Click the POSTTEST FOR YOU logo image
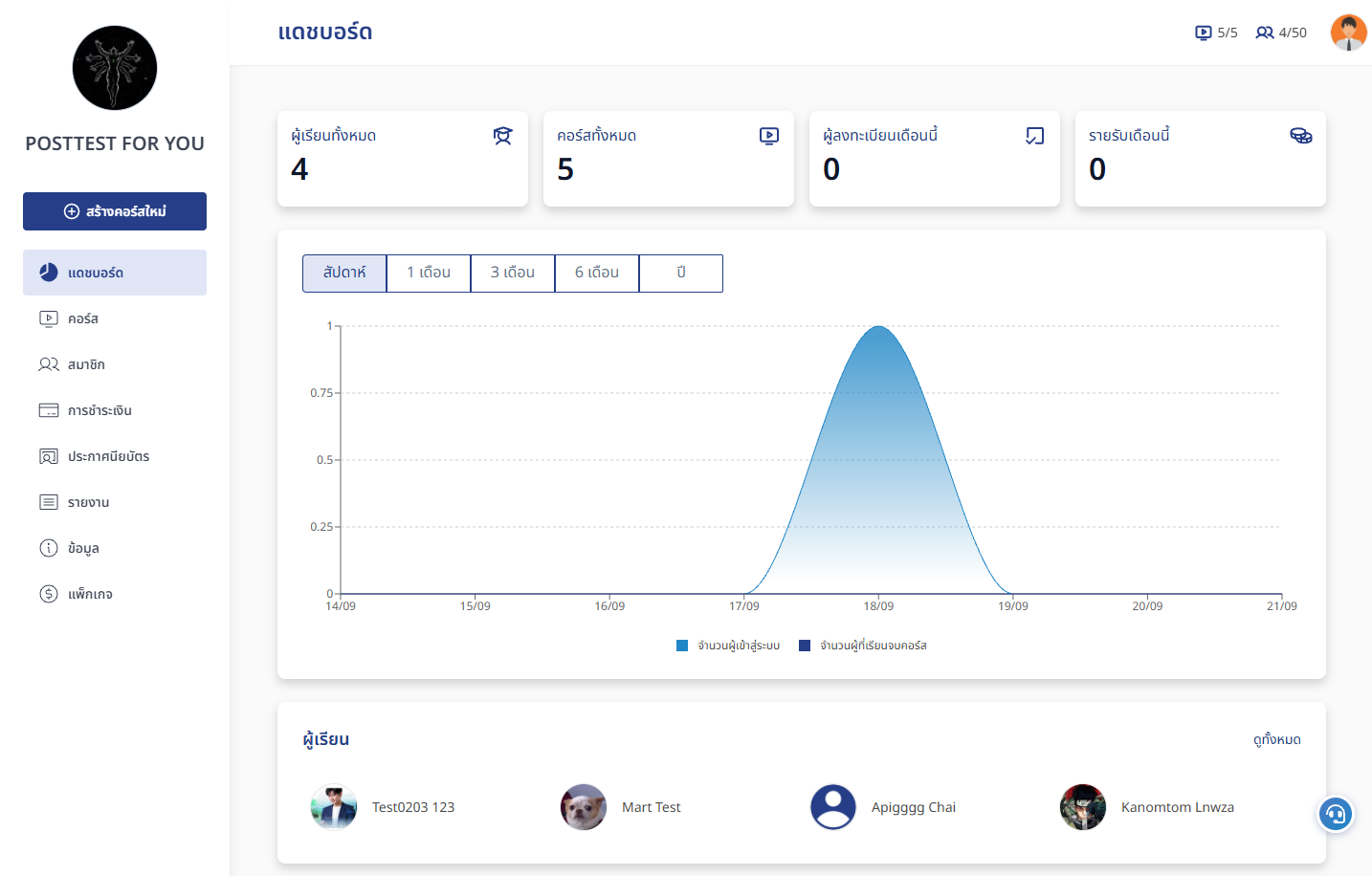This screenshot has width=1372, height=876. (115, 68)
